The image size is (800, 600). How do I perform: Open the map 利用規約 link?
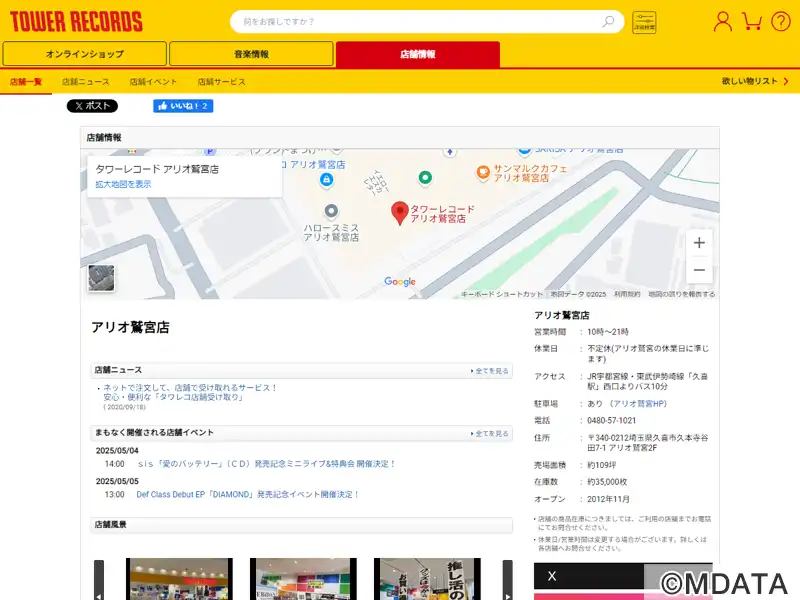coord(627,294)
